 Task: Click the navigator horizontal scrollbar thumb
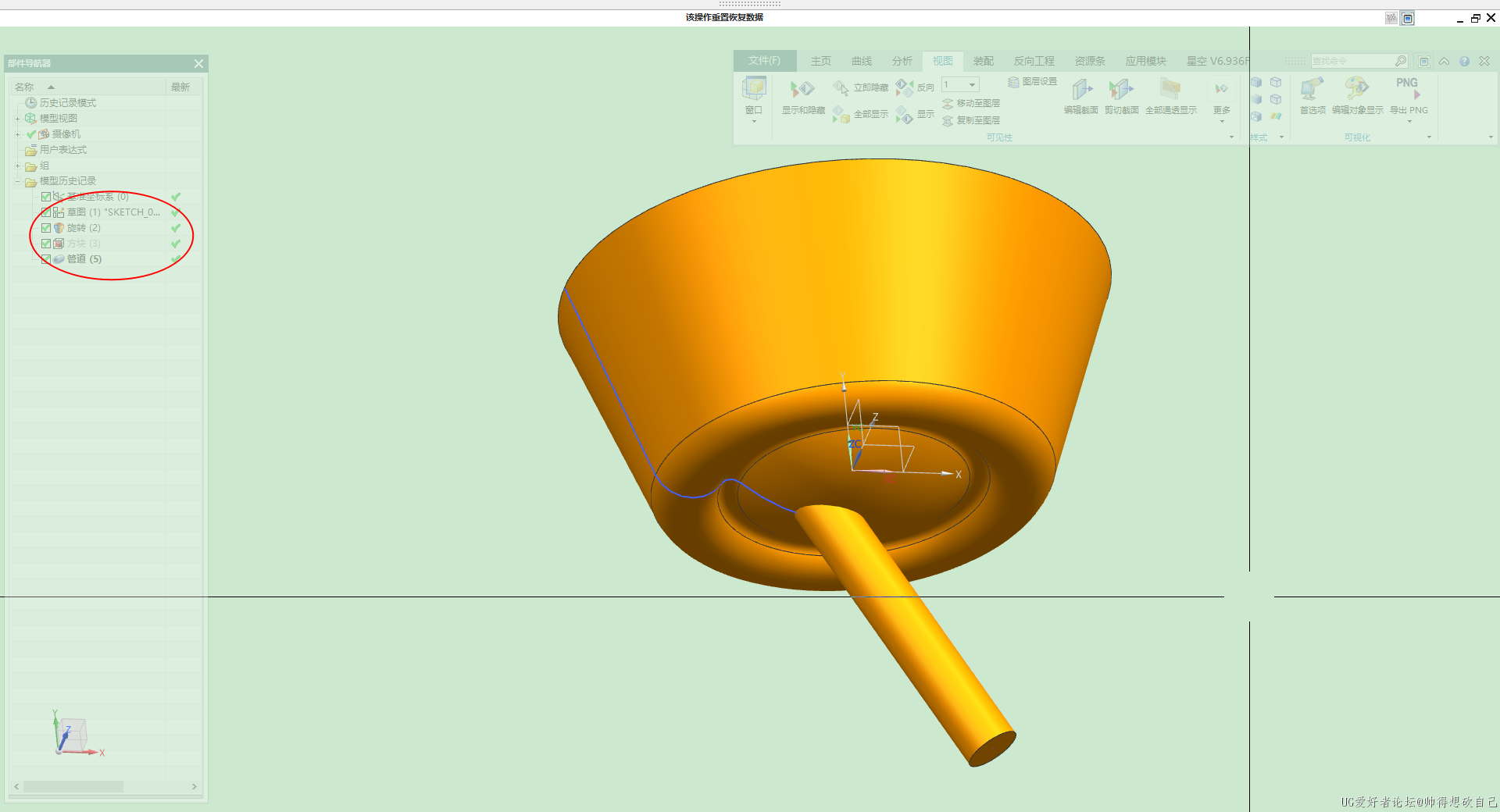pos(73,787)
